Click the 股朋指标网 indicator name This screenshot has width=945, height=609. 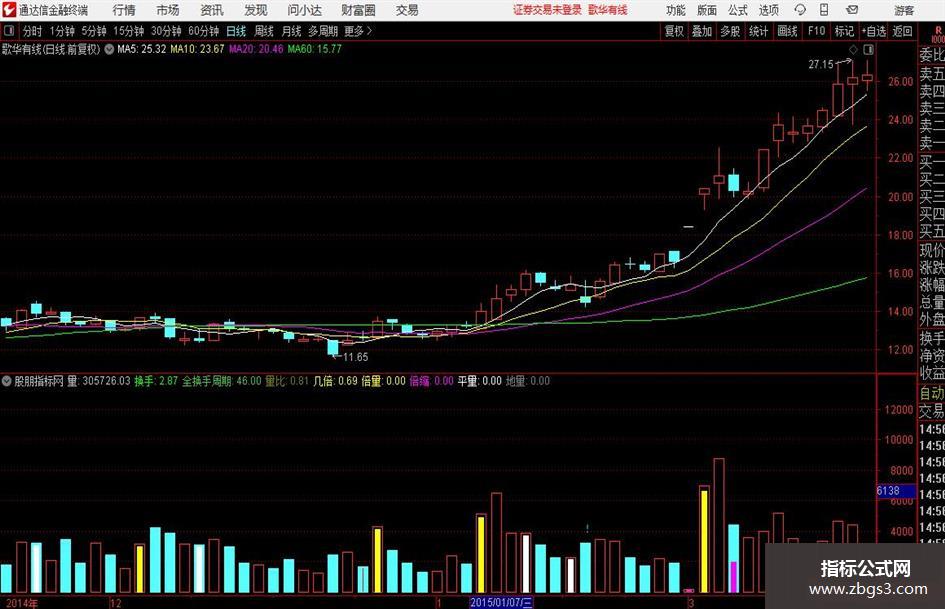click(39, 381)
